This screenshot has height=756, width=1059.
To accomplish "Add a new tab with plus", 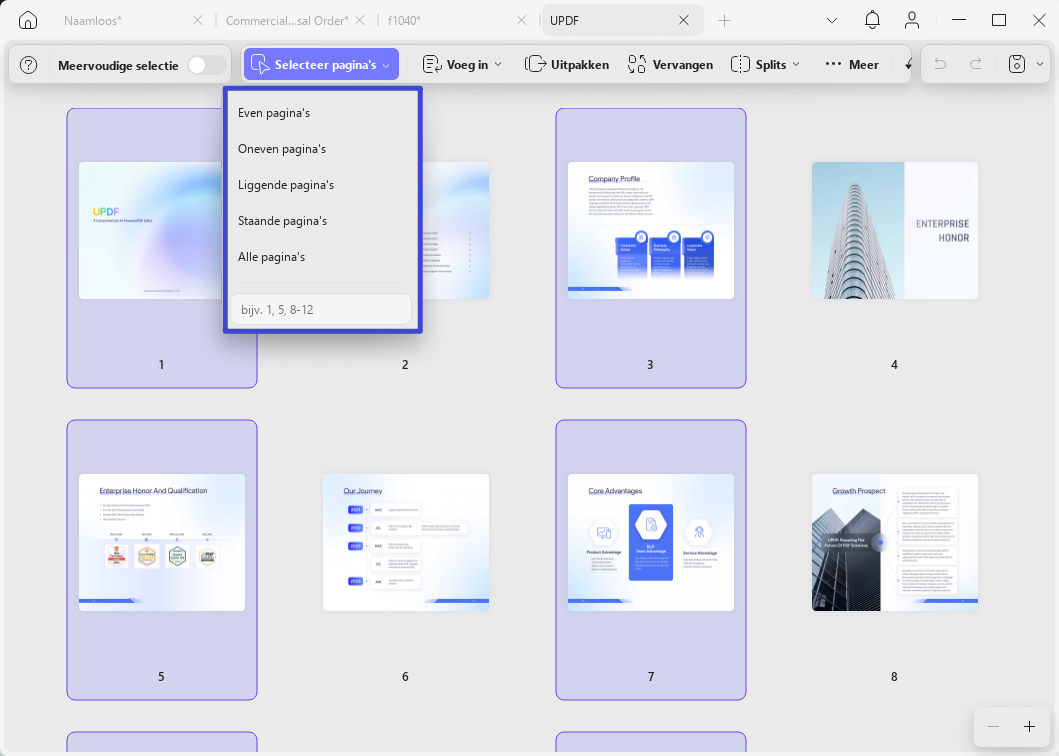I will (724, 20).
